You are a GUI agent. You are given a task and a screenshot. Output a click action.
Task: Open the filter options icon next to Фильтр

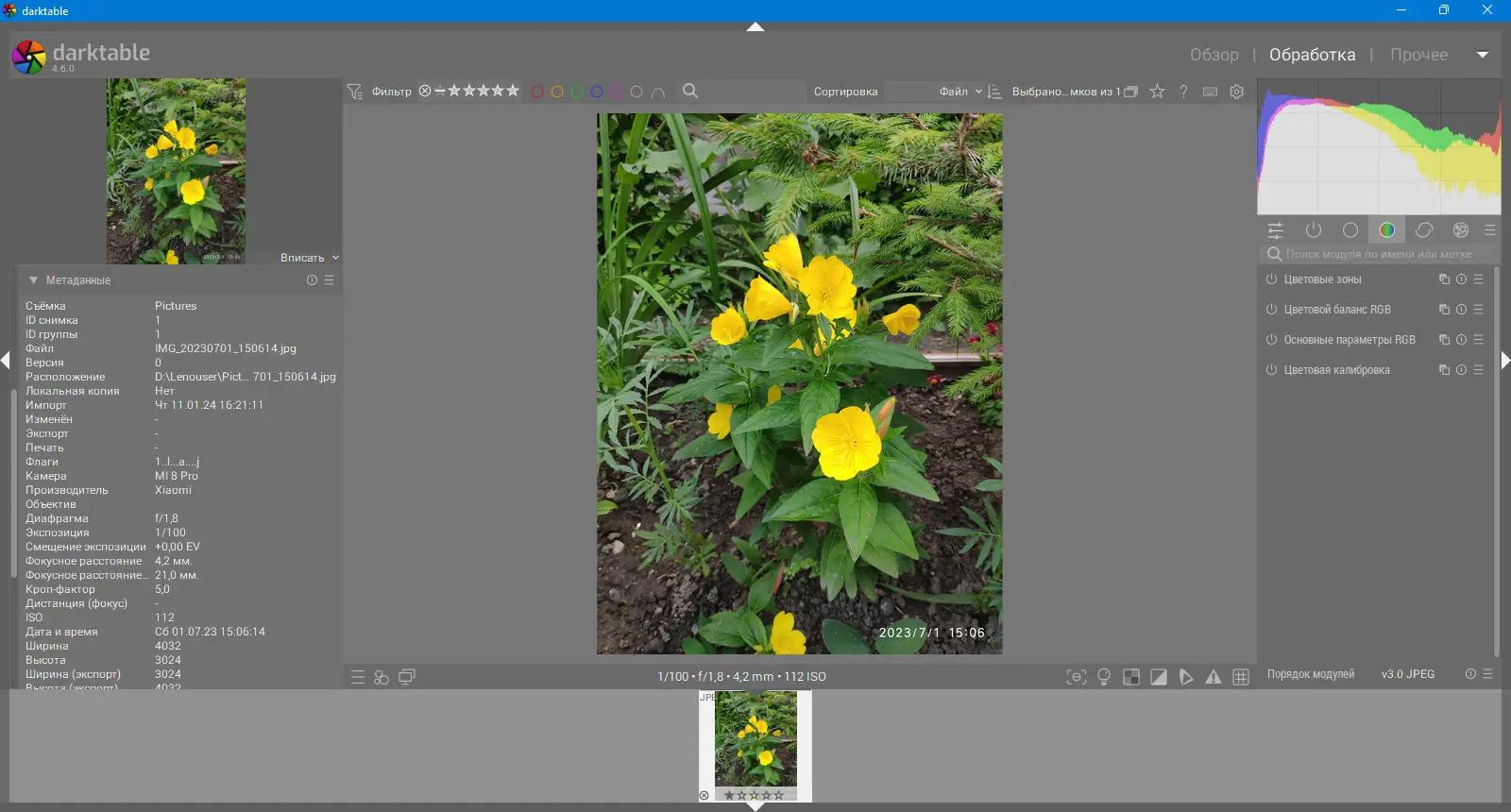click(354, 92)
